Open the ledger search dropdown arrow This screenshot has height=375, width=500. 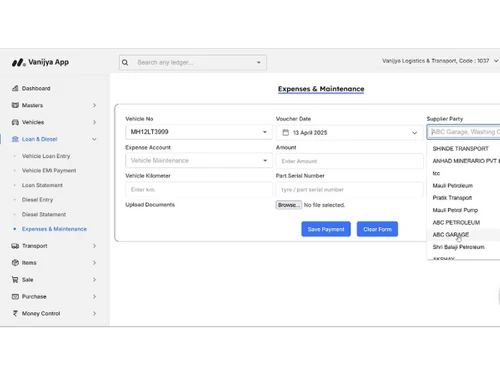258,62
